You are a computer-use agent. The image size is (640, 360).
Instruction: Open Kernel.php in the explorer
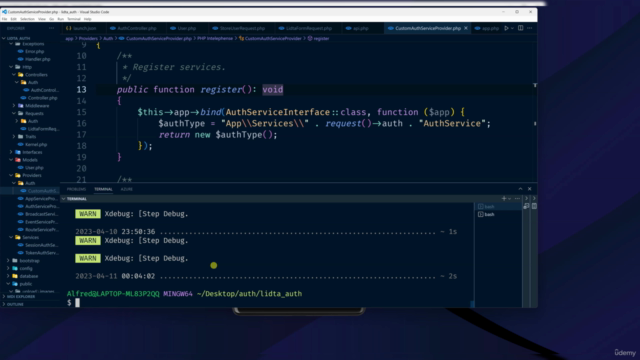pos(36,144)
